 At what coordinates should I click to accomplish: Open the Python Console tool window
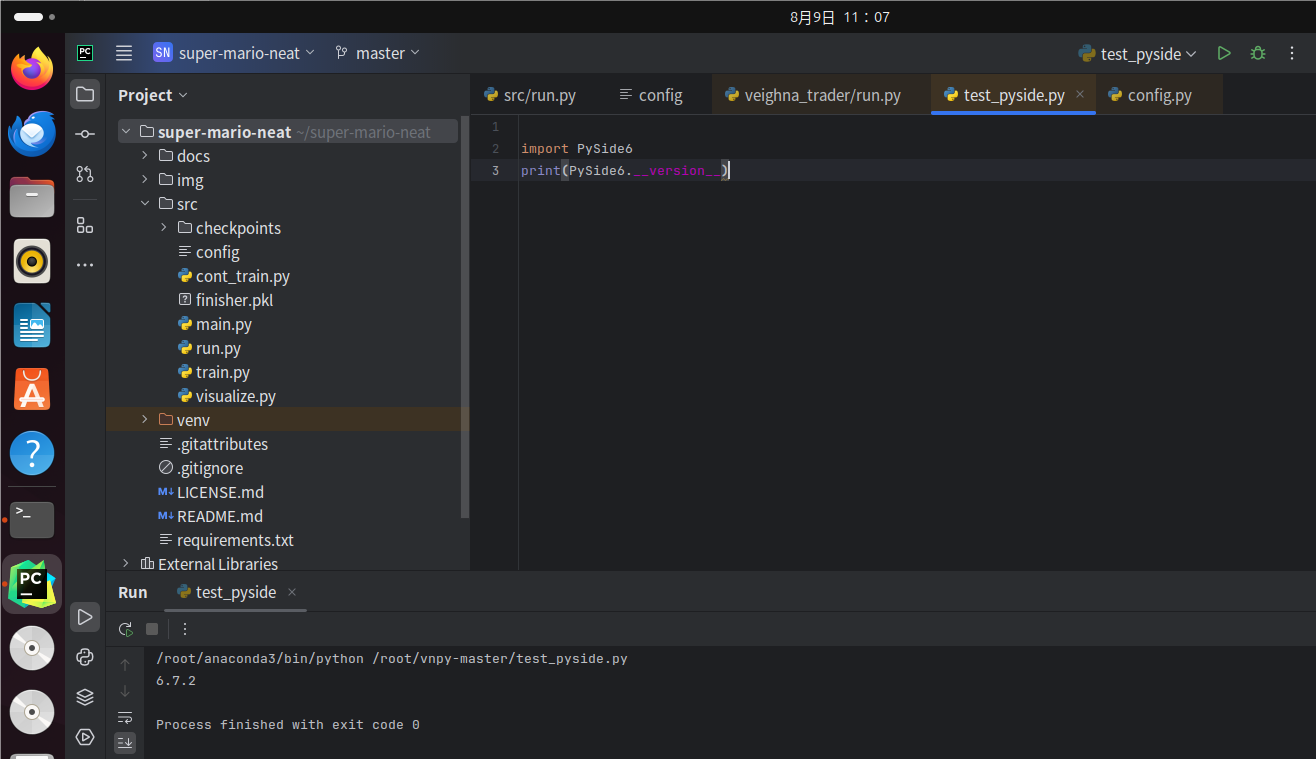(85, 657)
